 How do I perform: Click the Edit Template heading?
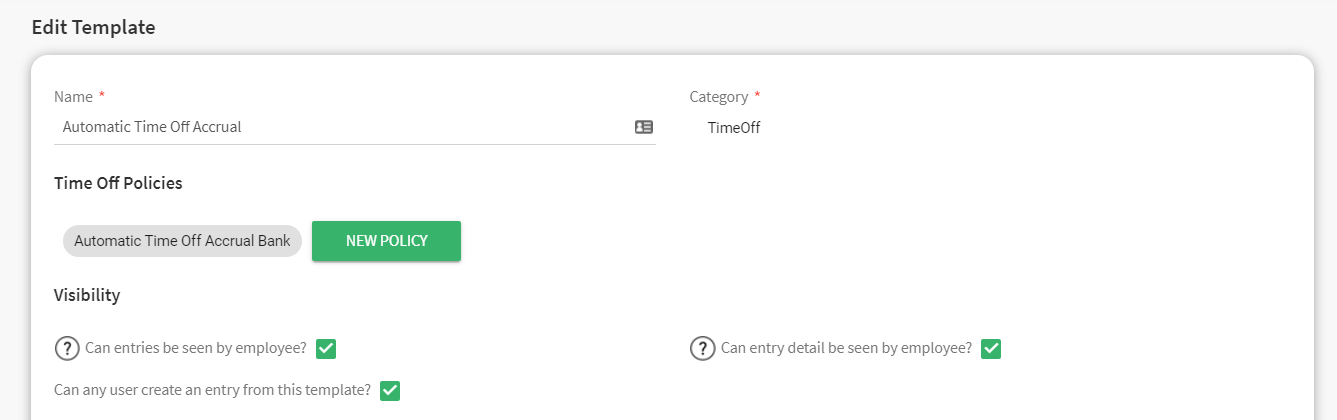(x=93, y=28)
